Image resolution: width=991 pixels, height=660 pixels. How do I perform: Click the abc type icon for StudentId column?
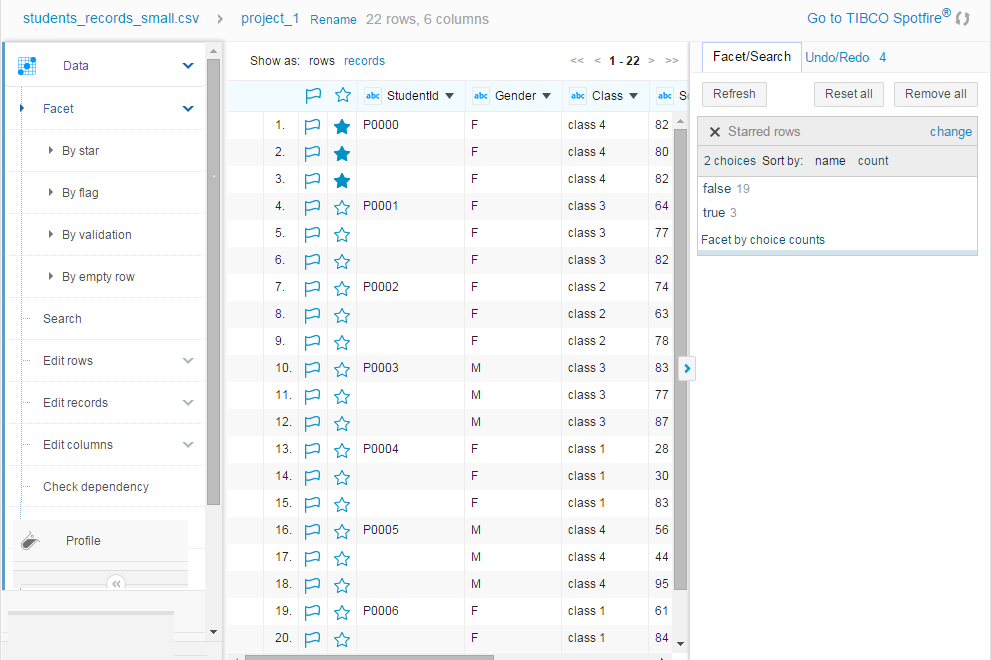tap(372, 96)
